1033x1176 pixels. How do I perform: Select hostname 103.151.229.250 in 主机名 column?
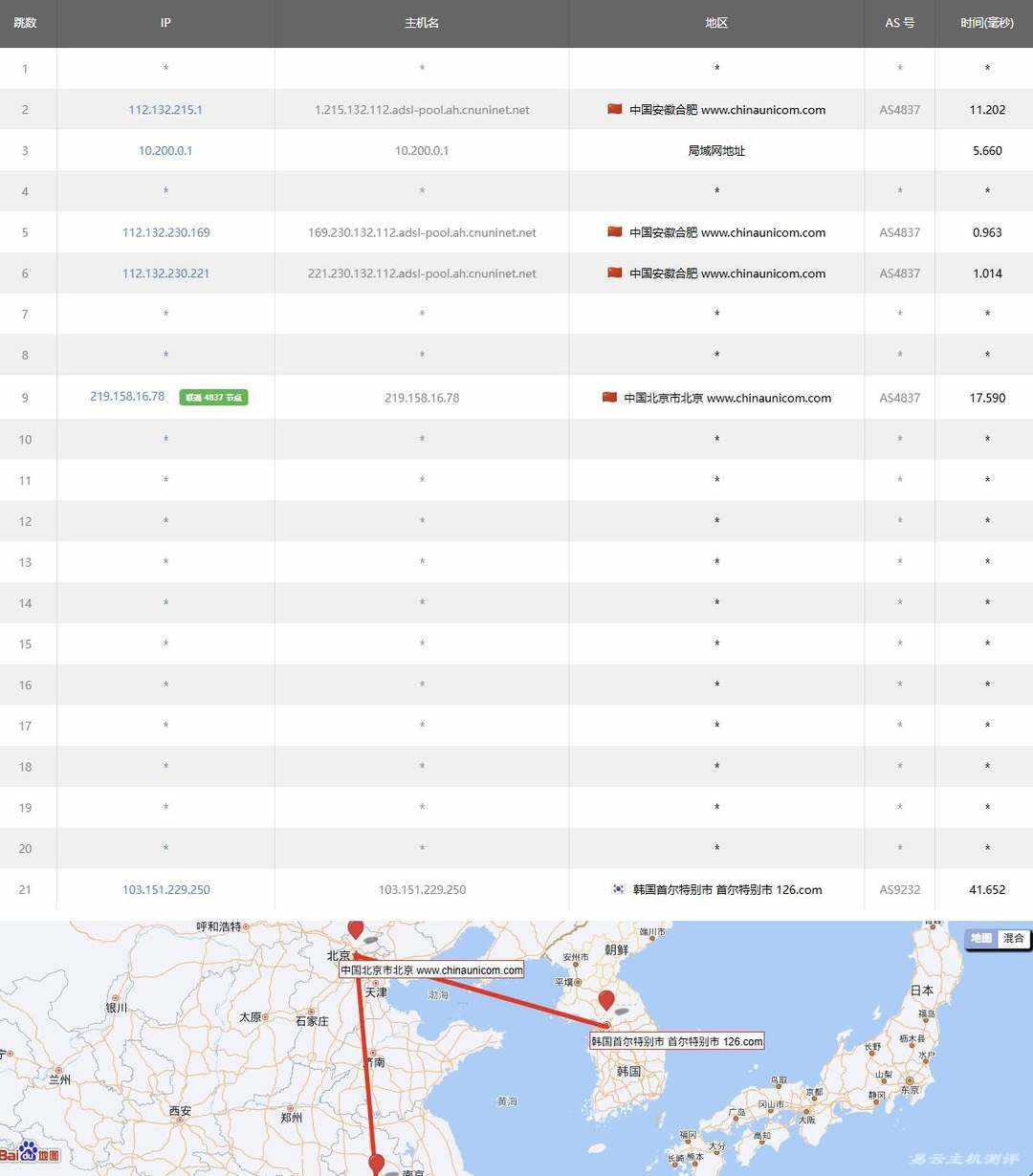click(x=422, y=889)
